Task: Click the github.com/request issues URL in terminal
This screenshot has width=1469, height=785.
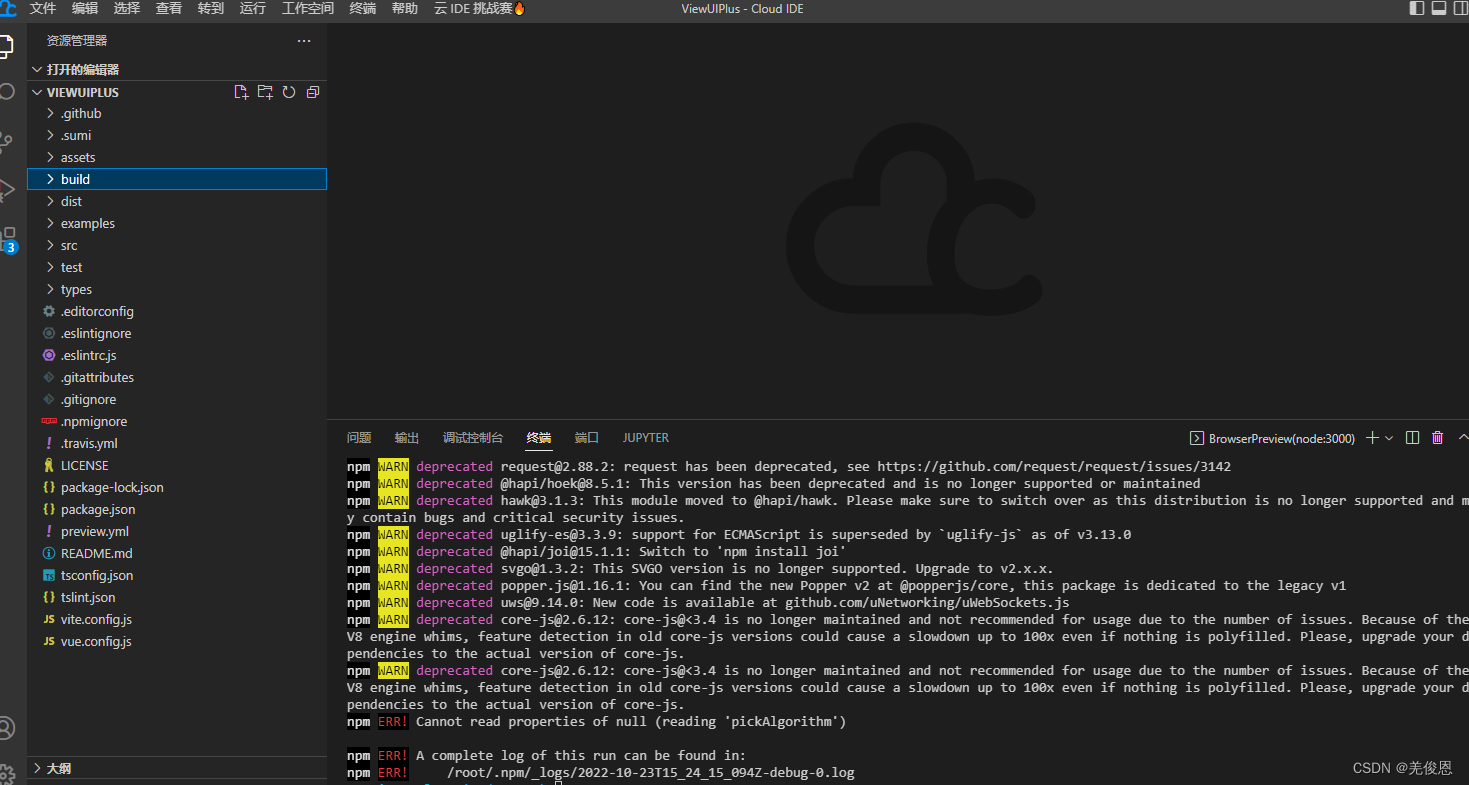Action: point(1054,467)
